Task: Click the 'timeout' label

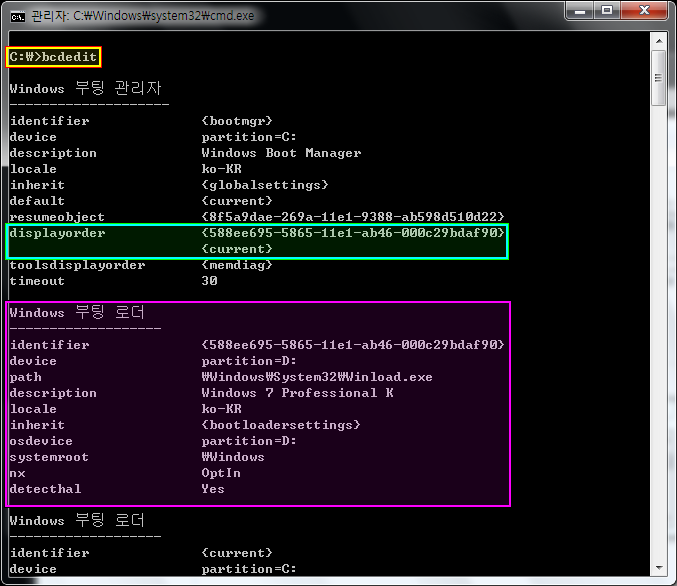Action: pos(37,281)
